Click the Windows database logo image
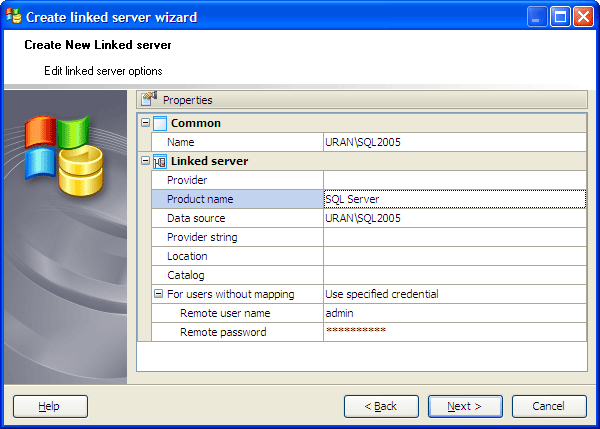The width and height of the screenshot is (600, 429). tap(64, 155)
